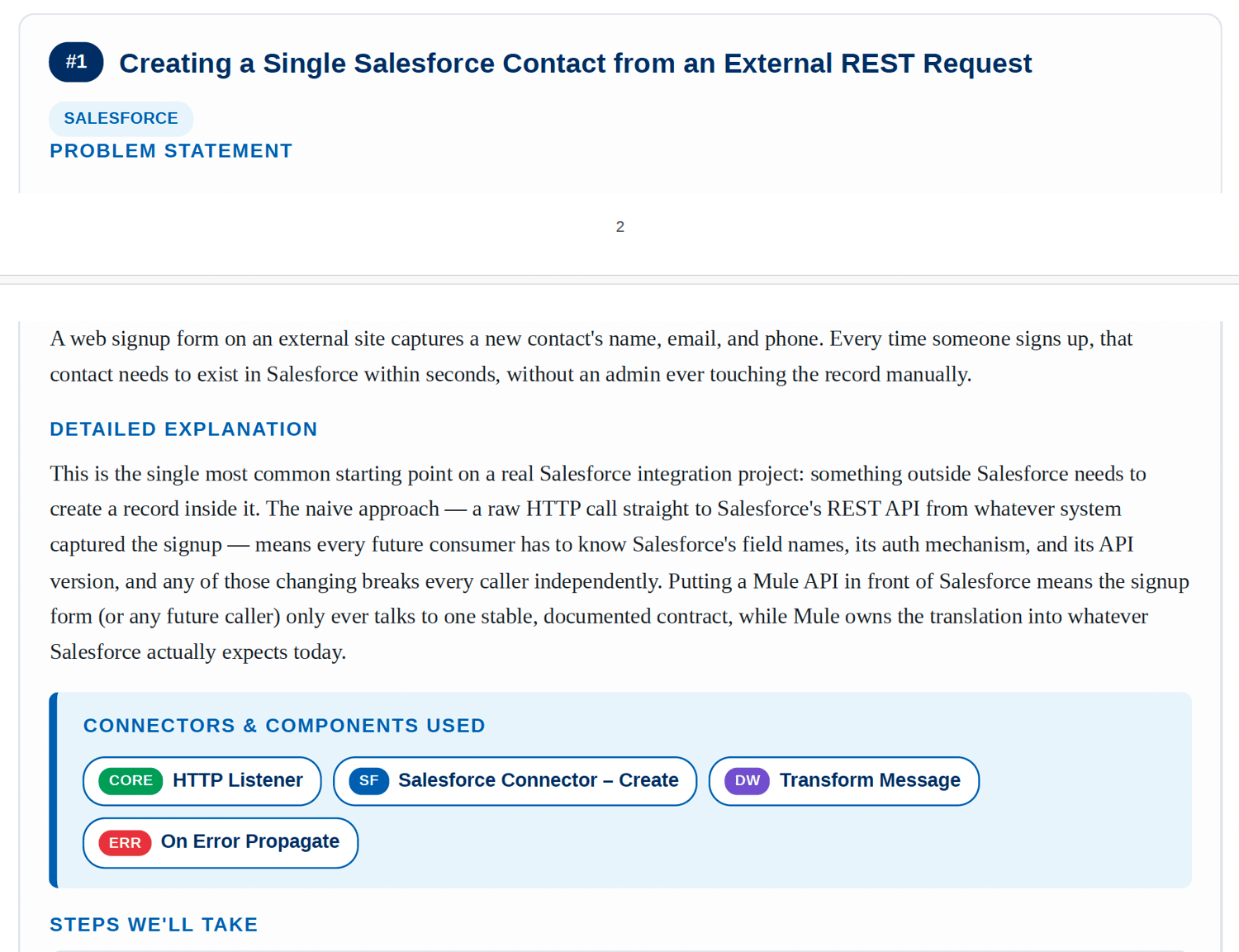Click the line "Salesforce actually expects today."

coord(198,651)
